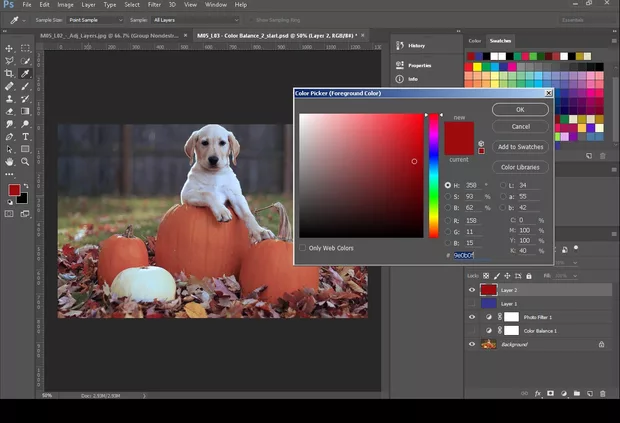Hide the Photo Filter 1 layer

(472, 316)
